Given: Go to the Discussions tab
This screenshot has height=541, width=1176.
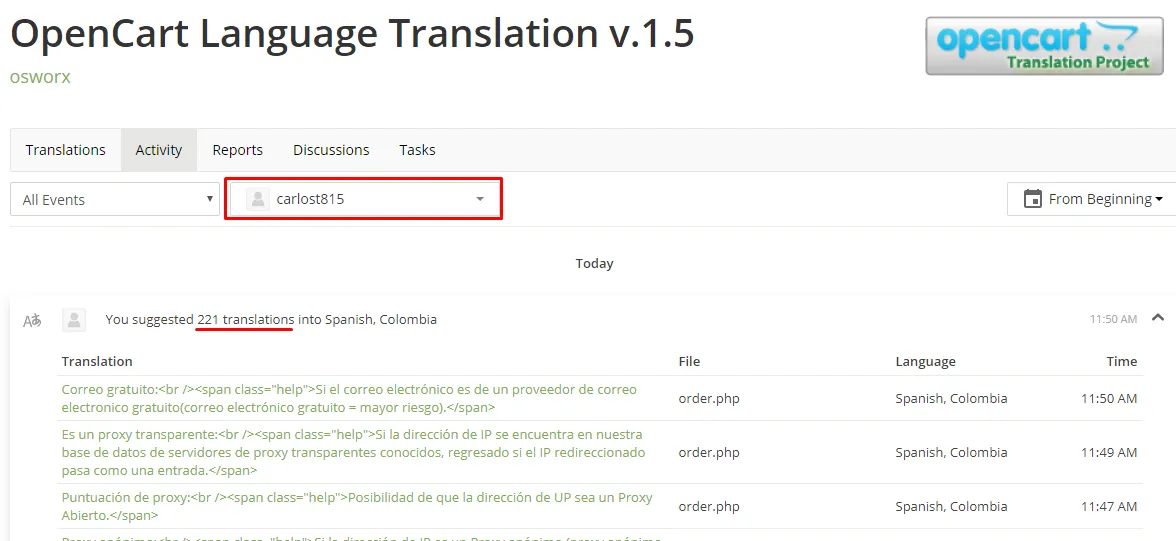Looking at the screenshot, I should click(x=331, y=150).
